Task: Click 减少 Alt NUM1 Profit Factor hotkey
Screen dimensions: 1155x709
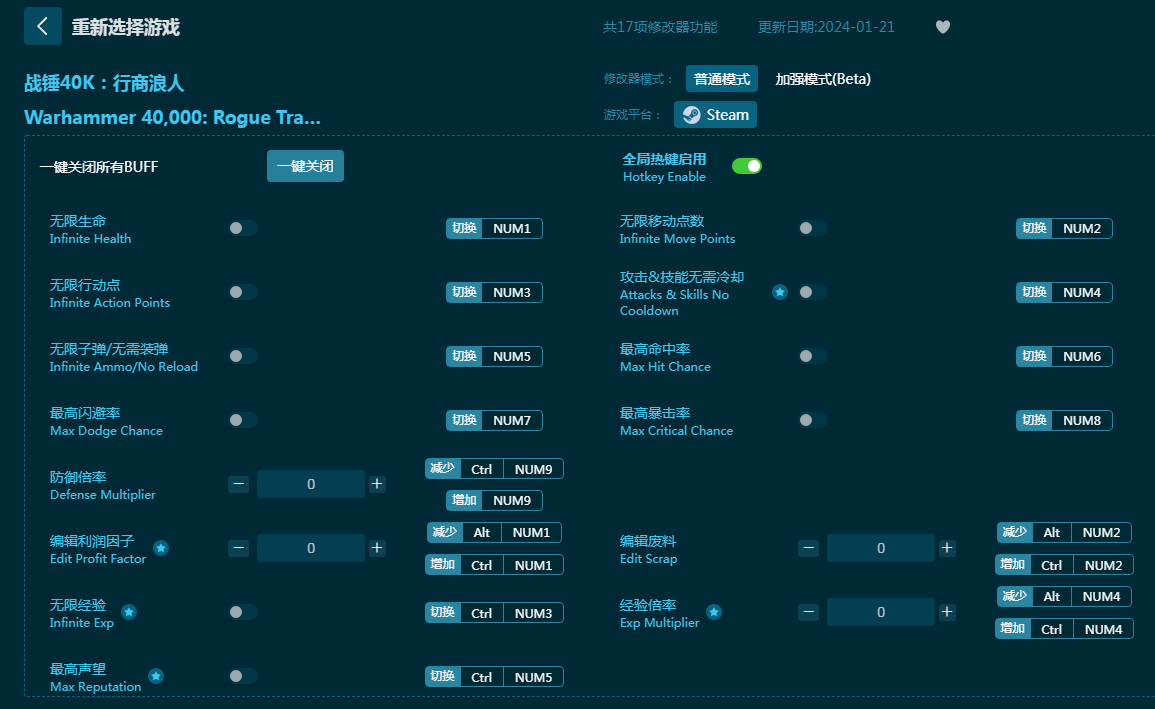Action: [494, 532]
